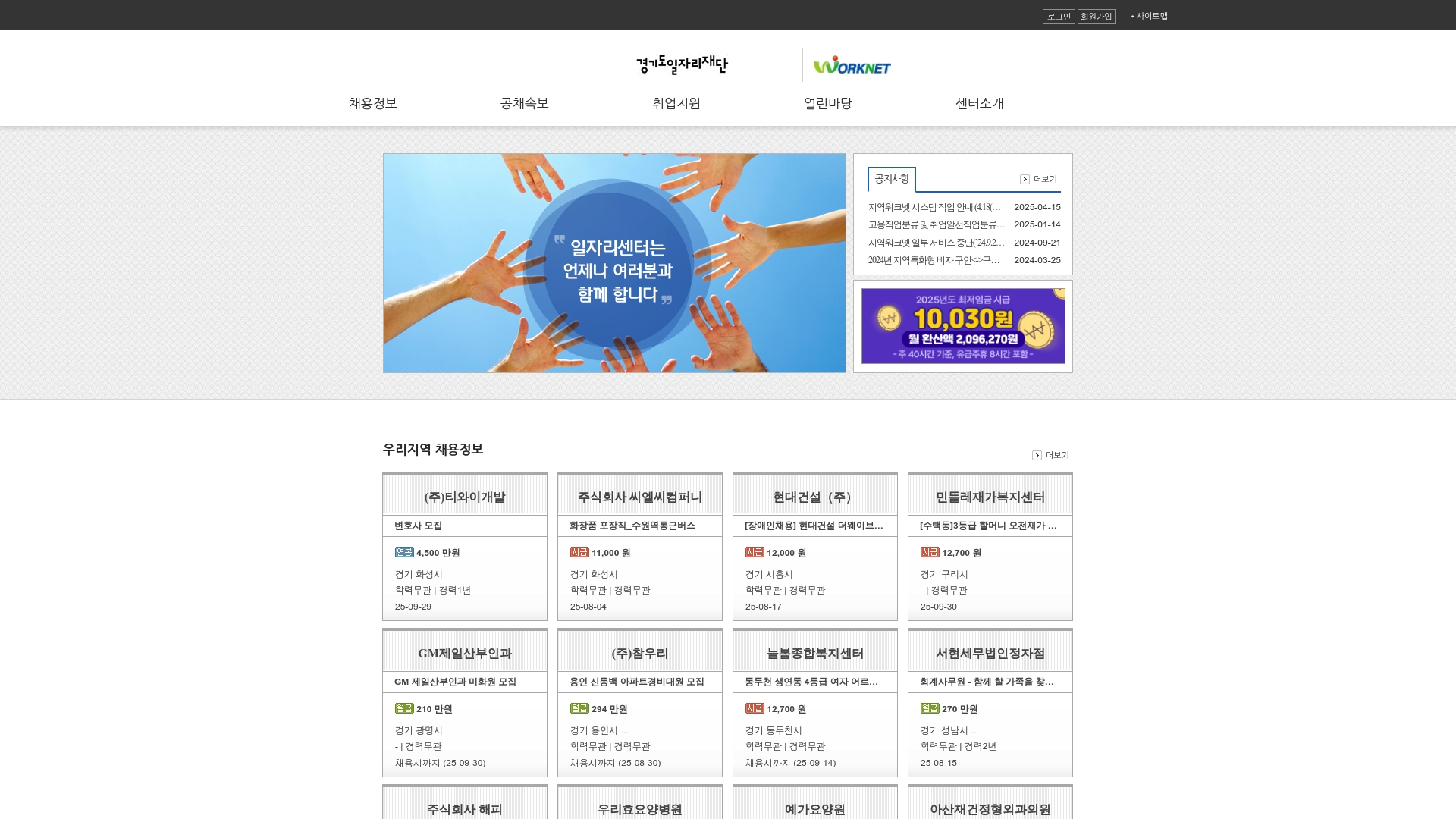
Task: Open the 채용정보 menu
Action: (373, 103)
